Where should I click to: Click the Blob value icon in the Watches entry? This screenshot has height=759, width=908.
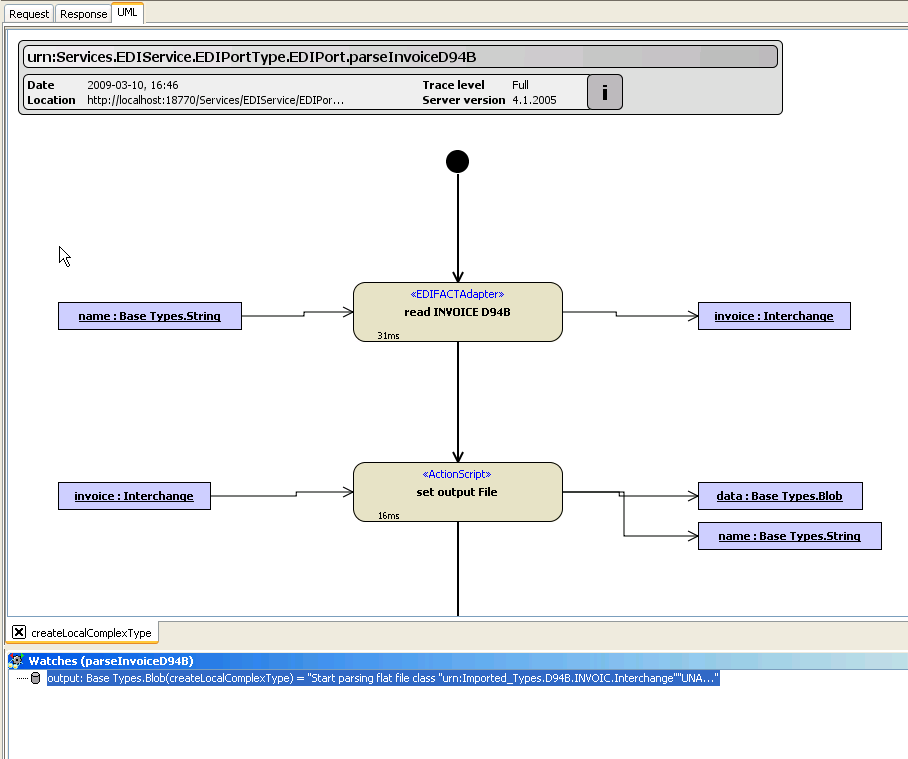[x=36, y=678]
